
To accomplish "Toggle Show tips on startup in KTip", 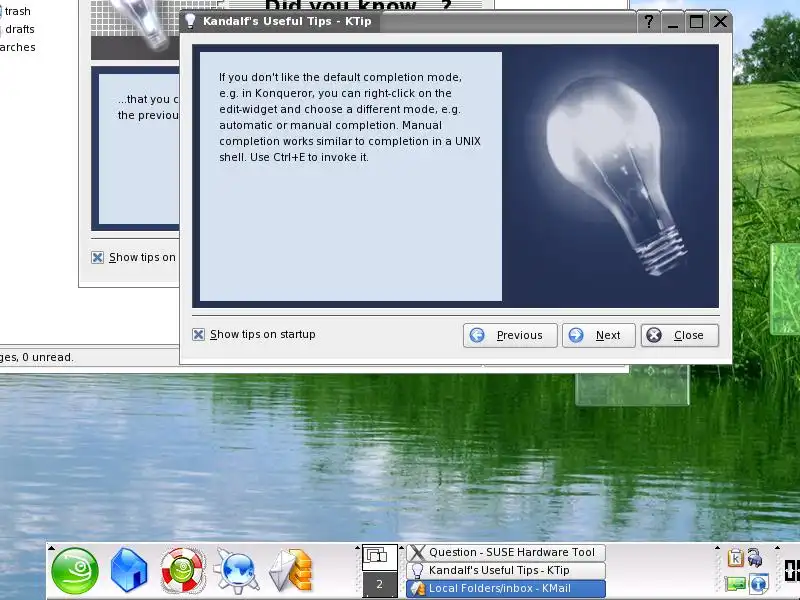I will [198, 334].
